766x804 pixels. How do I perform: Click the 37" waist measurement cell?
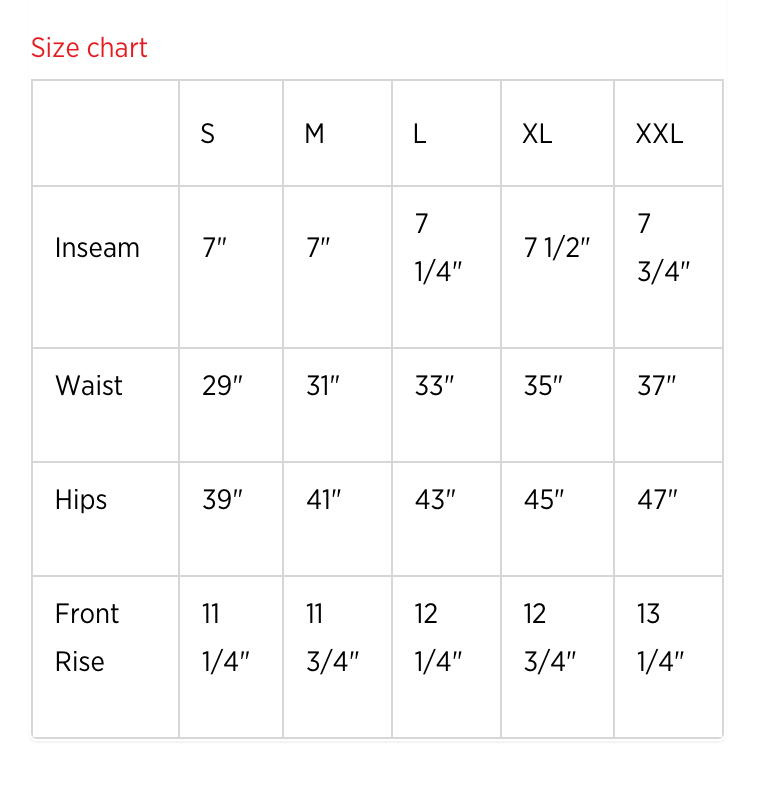[657, 386]
